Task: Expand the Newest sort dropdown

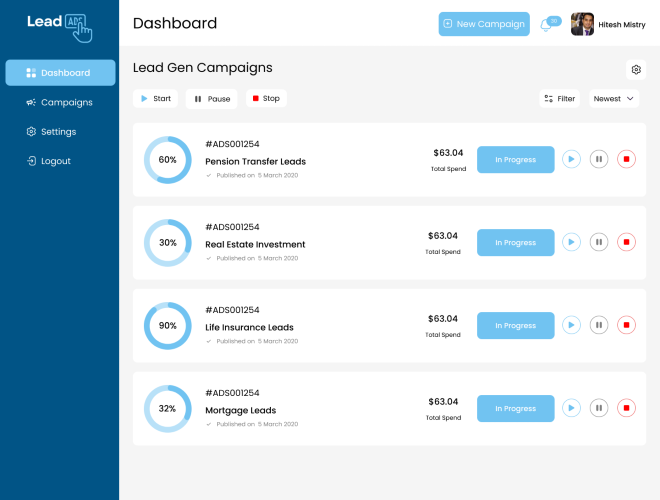Action: [614, 98]
